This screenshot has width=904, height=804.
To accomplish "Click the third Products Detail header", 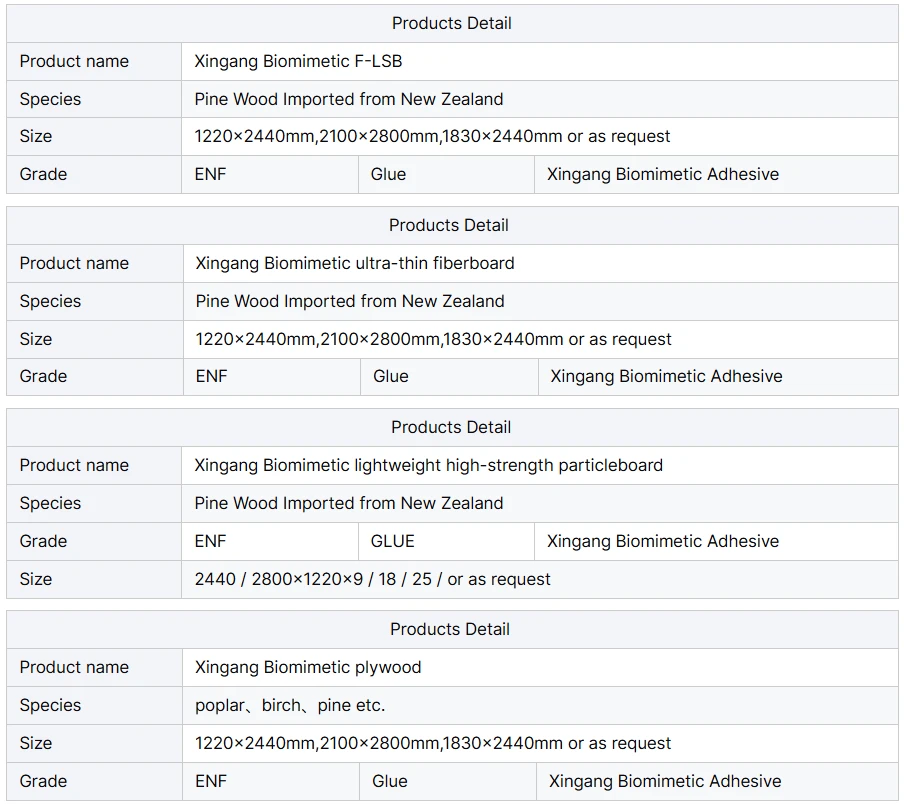I will tap(452, 428).
